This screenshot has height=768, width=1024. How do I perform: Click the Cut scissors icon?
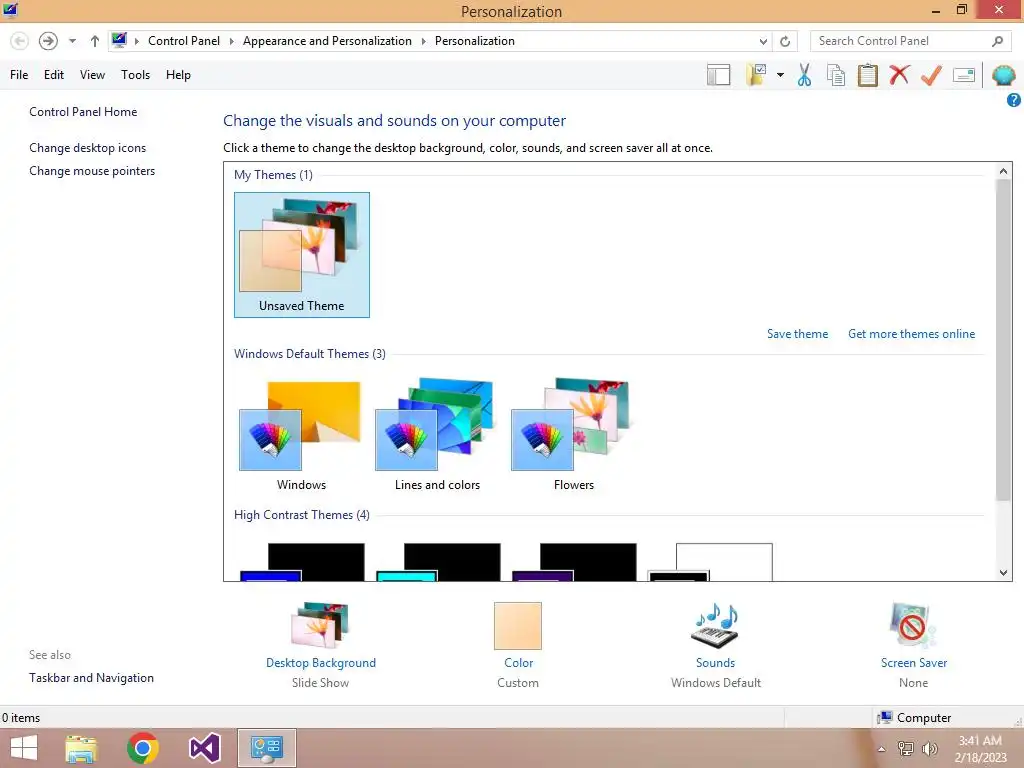(805, 75)
